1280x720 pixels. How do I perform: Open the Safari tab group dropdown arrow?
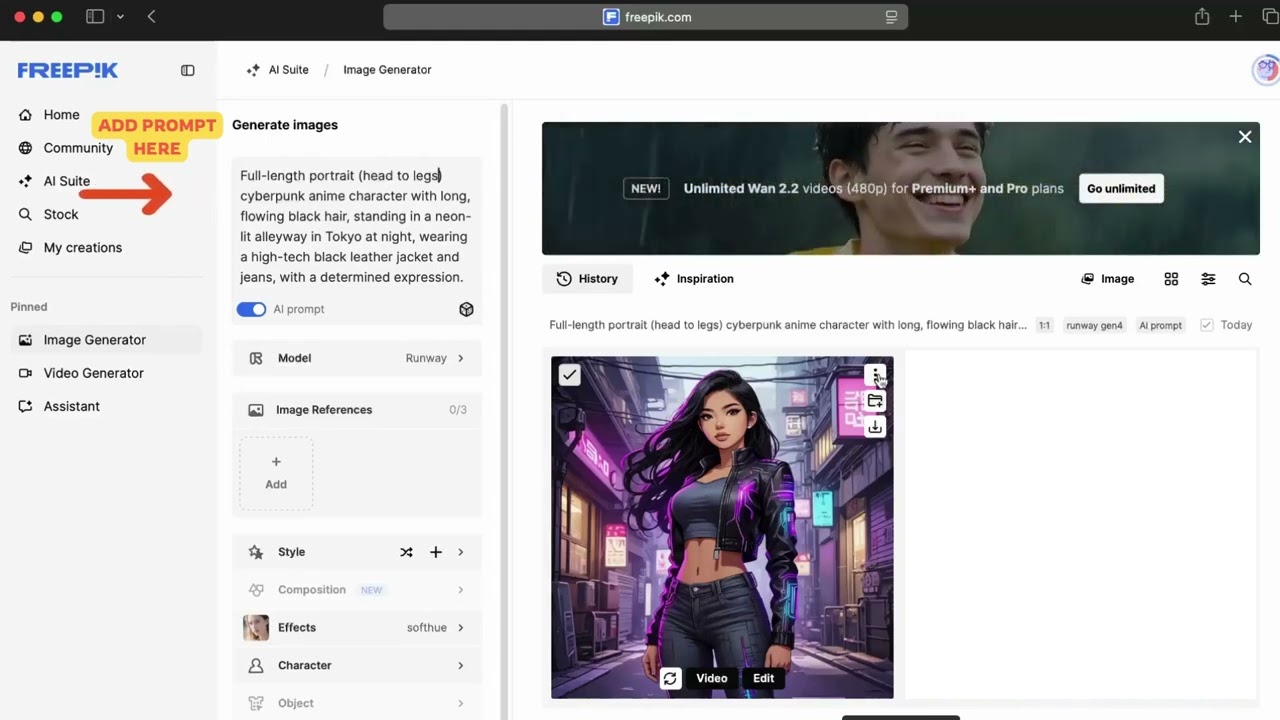click(x=120, y=17)
